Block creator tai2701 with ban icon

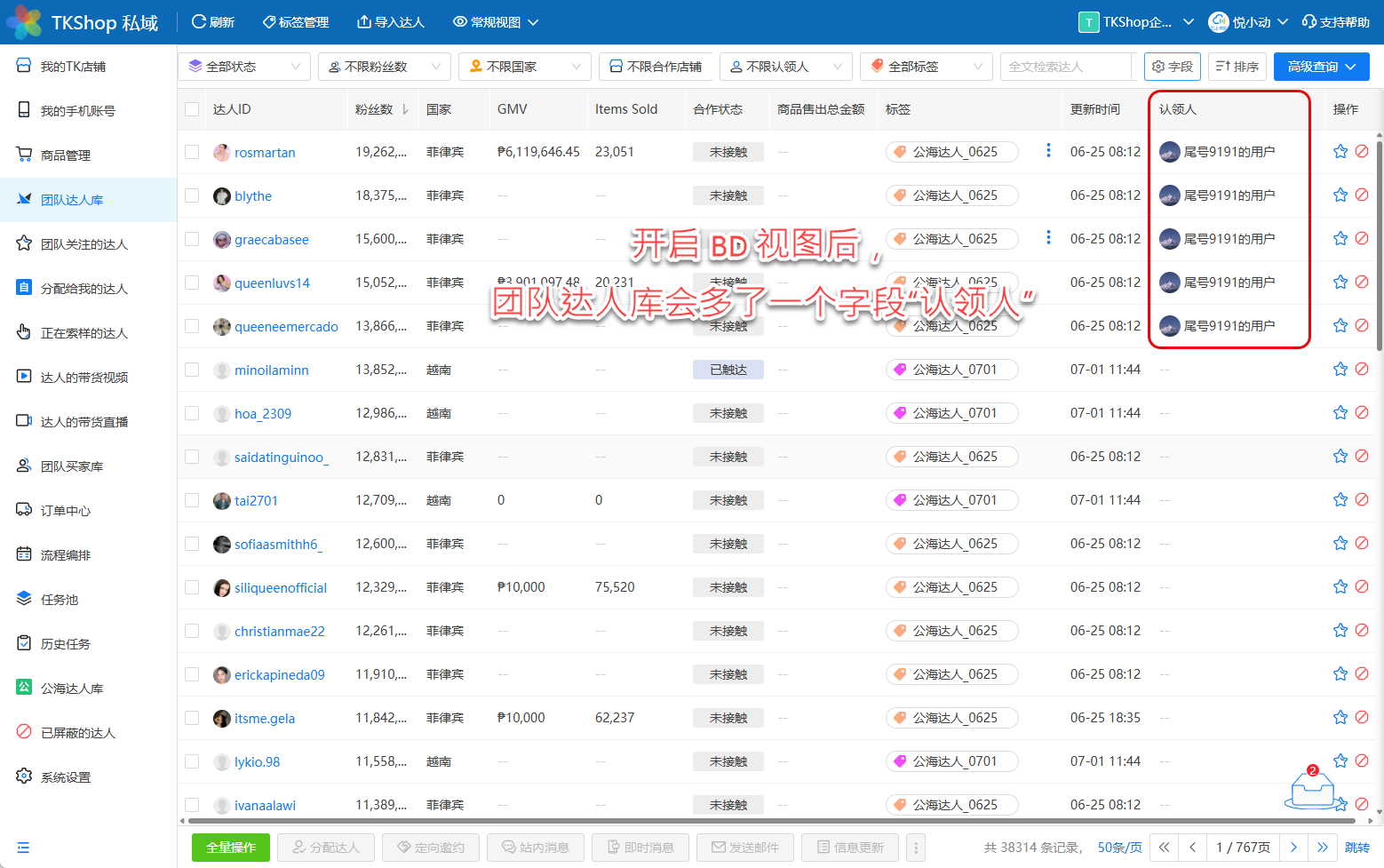tap(1362, 499)
